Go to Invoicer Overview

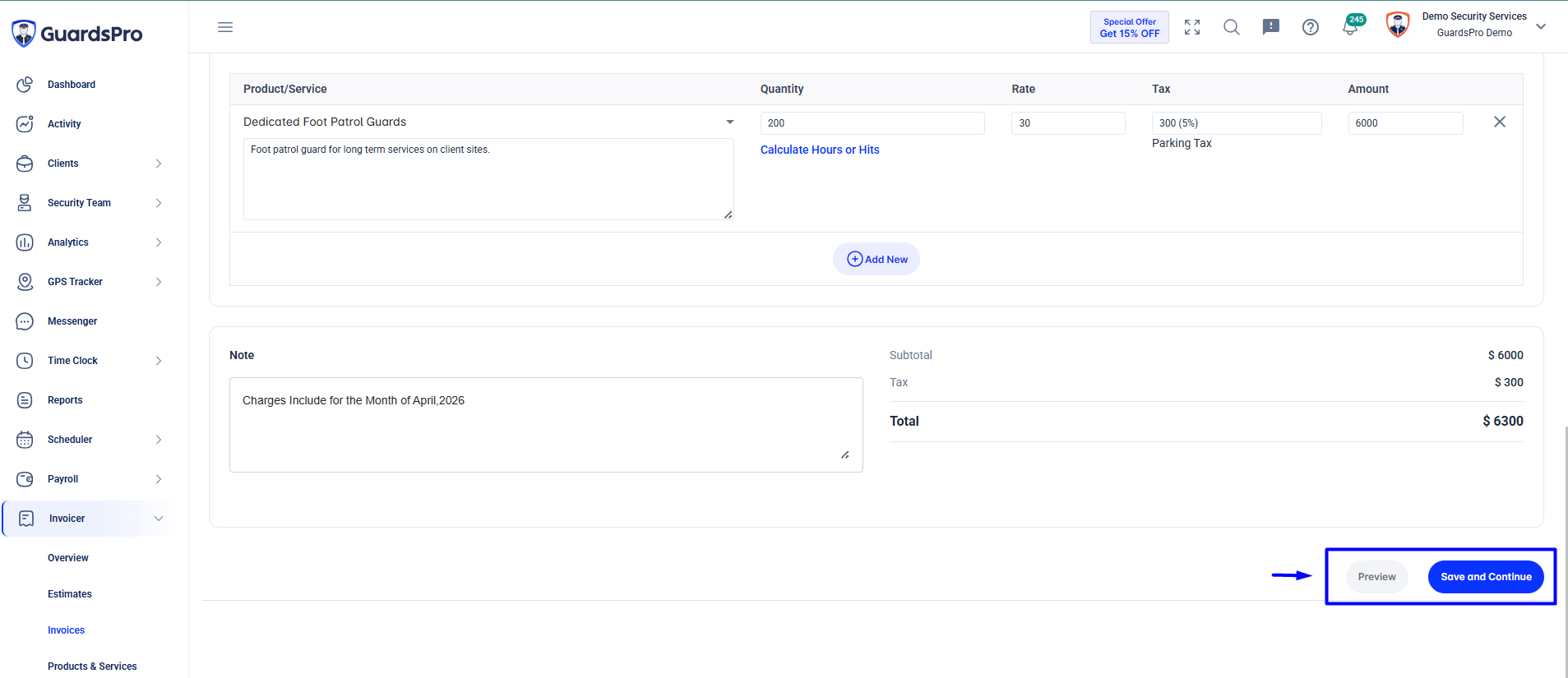tap(68, 558)
